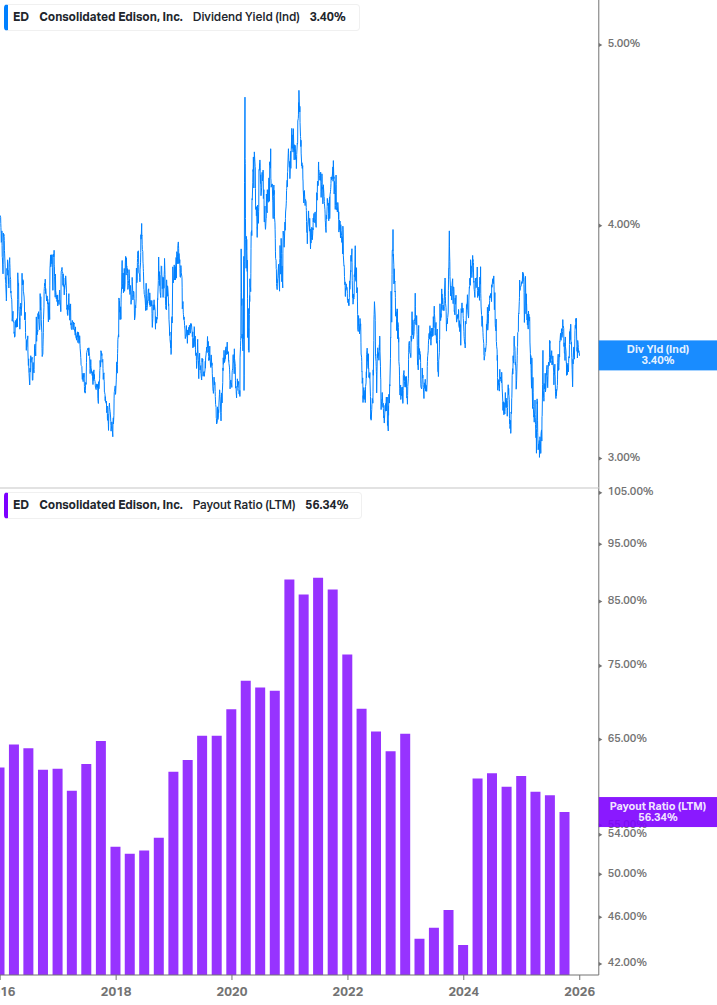The height and width of the screenshot is (1005, 717).
Task: Click the 105.00% payout axis label
Action: coord(630,492)
